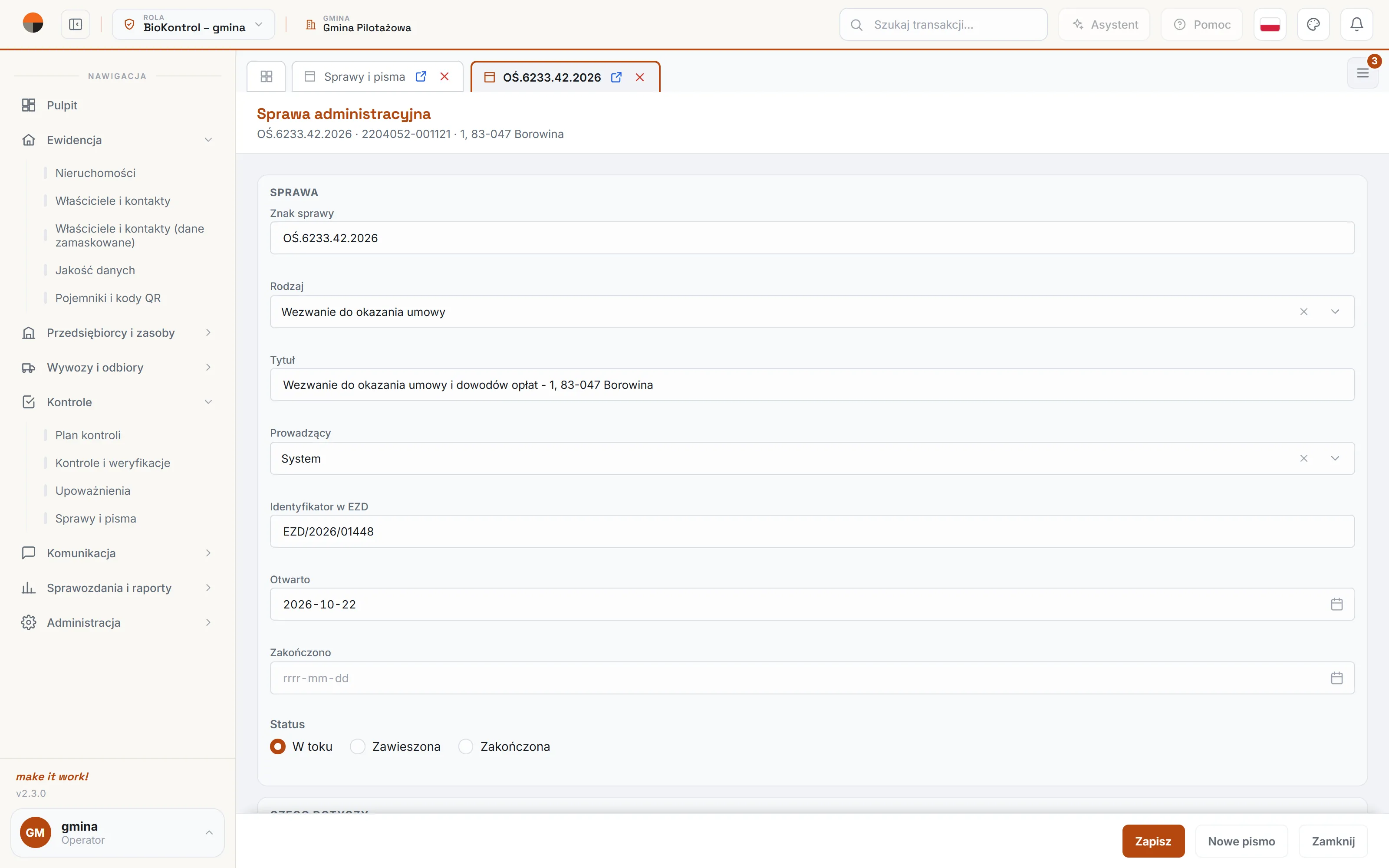Viewport: 1389px width, 868px height.
Task: Click the Zamknij button
Action: pyautogui.click(x=1333, y=841)
